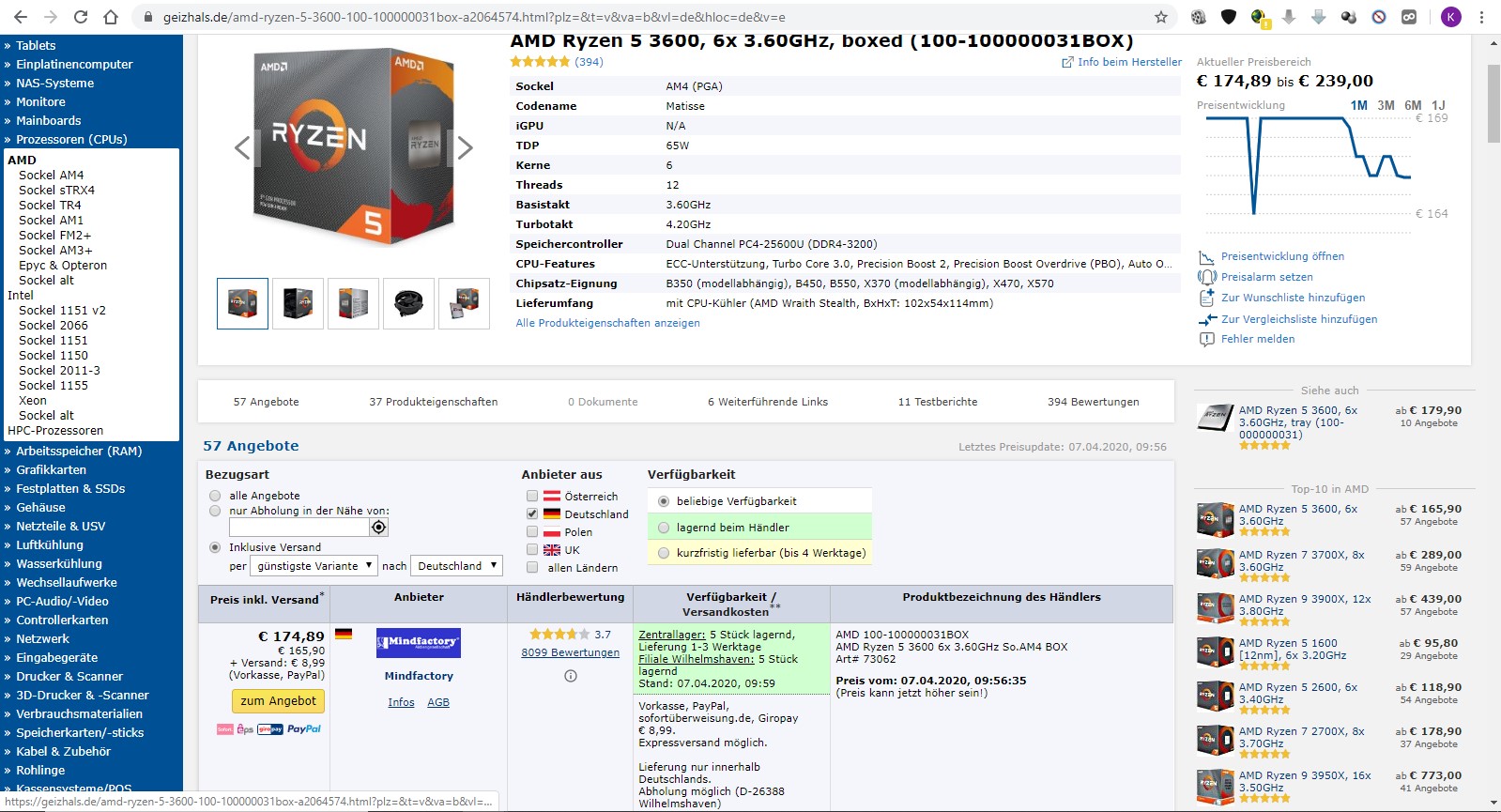1501x812 pixels.
Task: Check the Österreich seller checkbox
Action: (532, 497)
